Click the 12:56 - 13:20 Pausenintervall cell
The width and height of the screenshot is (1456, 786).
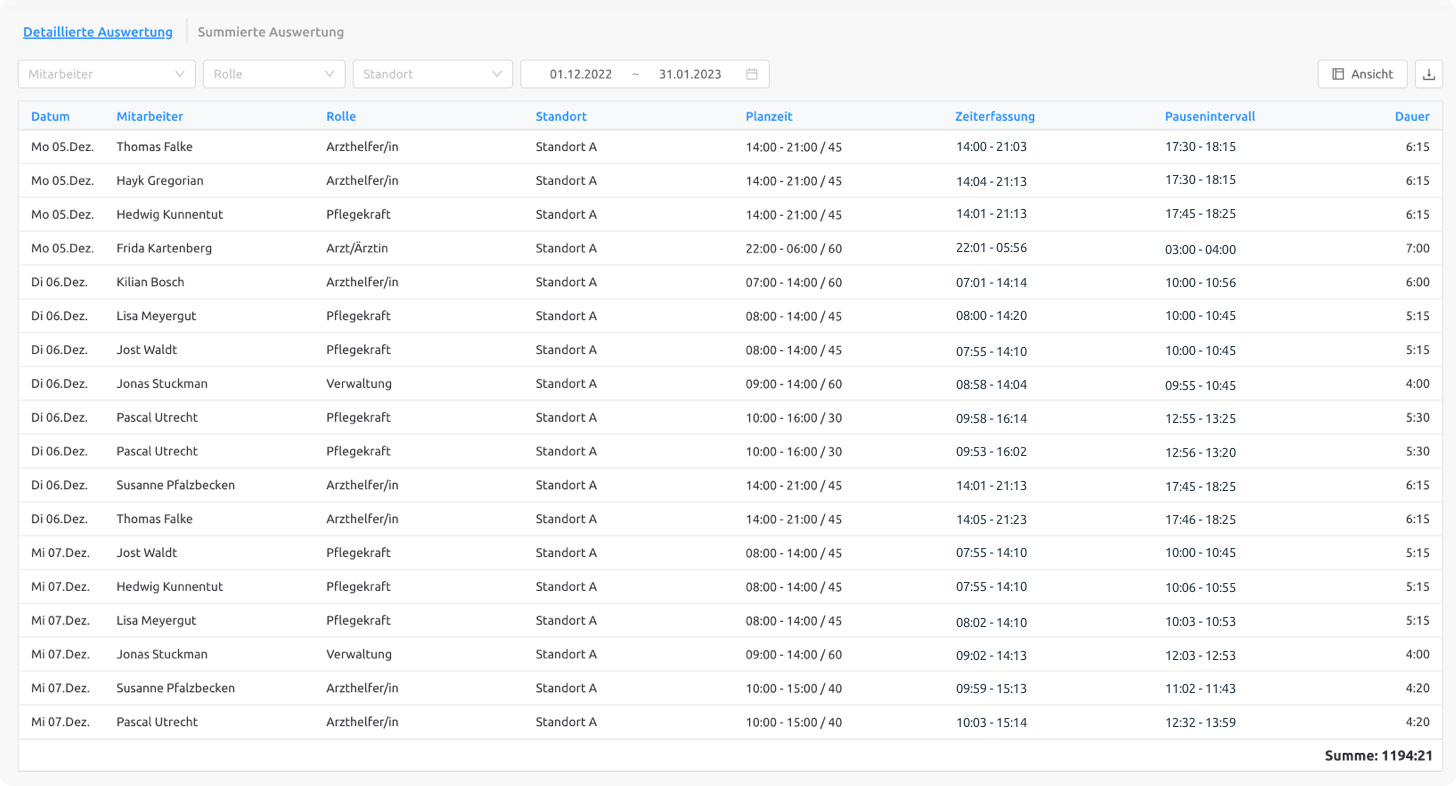click(x=1200, y=452)
